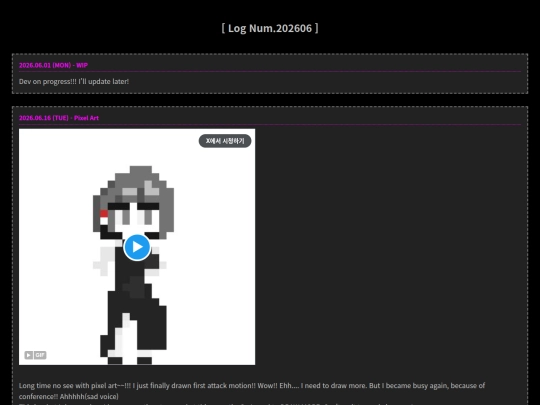540x405 pixels.
Task: Click small play icon beside GIF badge
Action: click(x=29, y=355)
